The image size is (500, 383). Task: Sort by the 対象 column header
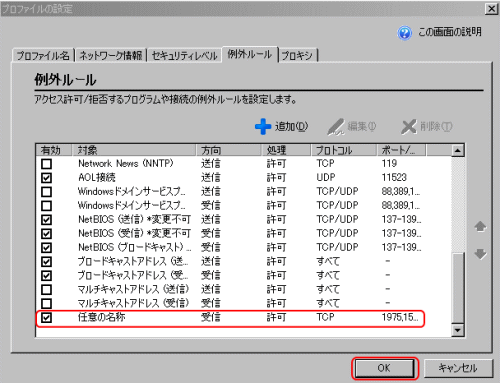(134, 150)
